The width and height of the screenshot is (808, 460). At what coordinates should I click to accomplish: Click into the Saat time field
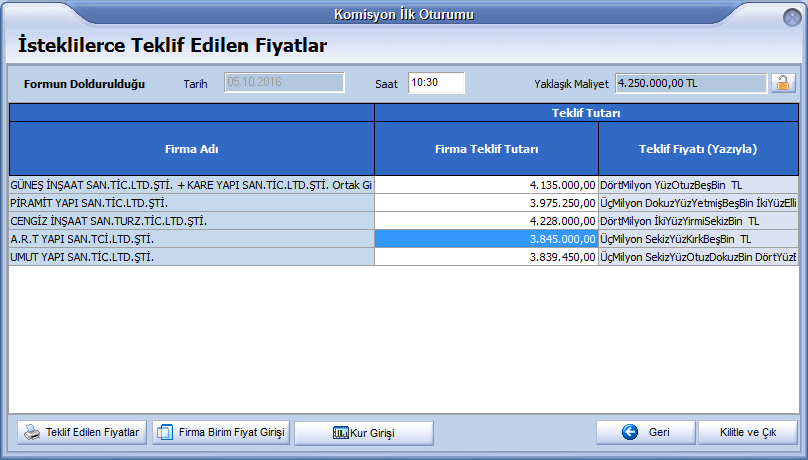point(436,83)
